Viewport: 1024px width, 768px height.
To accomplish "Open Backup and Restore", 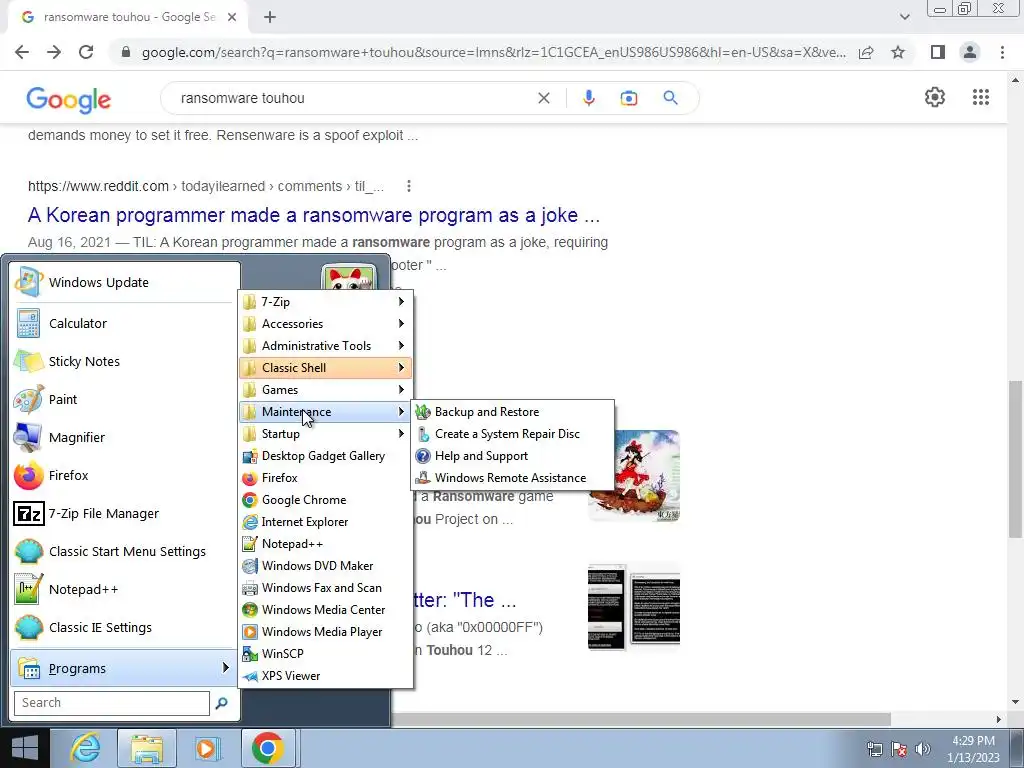I will coord(513,412).
